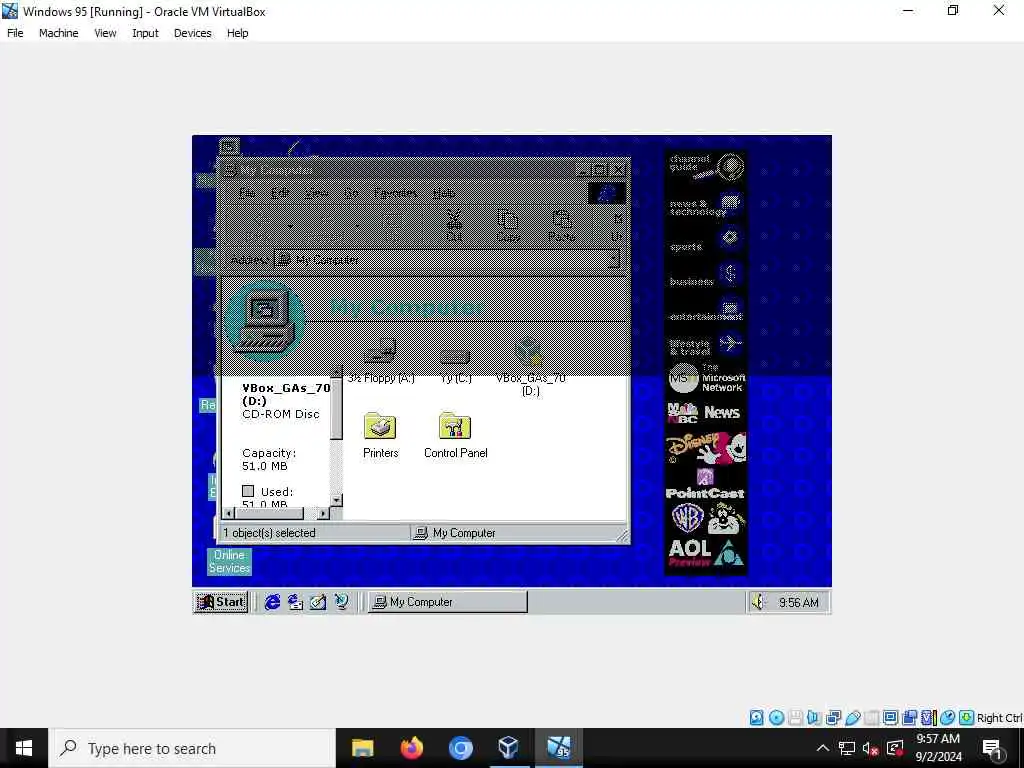The height and width of the screenshot is (768, 1024).
Task: Click the VirtualBox display settings indicator
Action: (890, 718)
